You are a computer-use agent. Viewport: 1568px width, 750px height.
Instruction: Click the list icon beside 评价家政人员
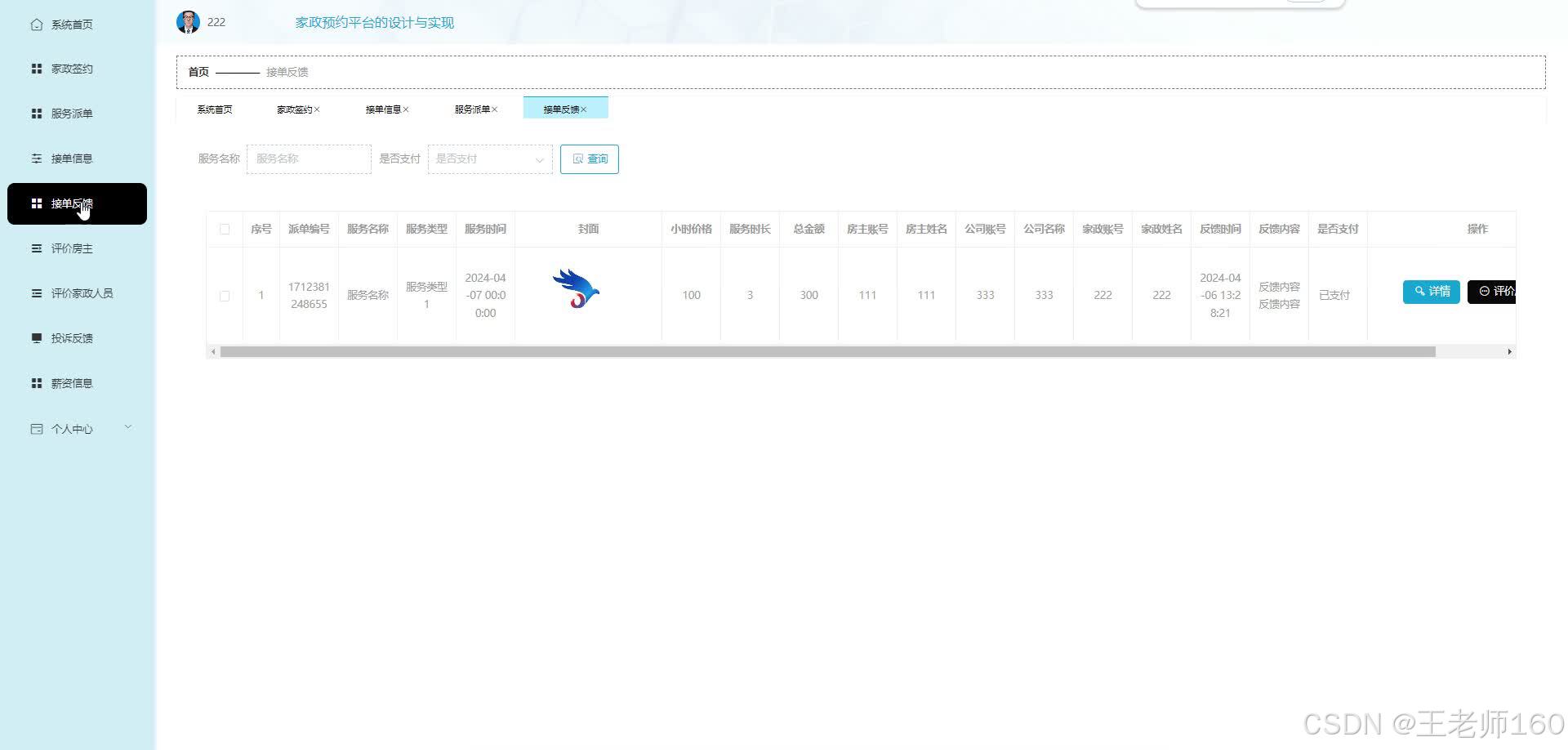tap(37, 293)
